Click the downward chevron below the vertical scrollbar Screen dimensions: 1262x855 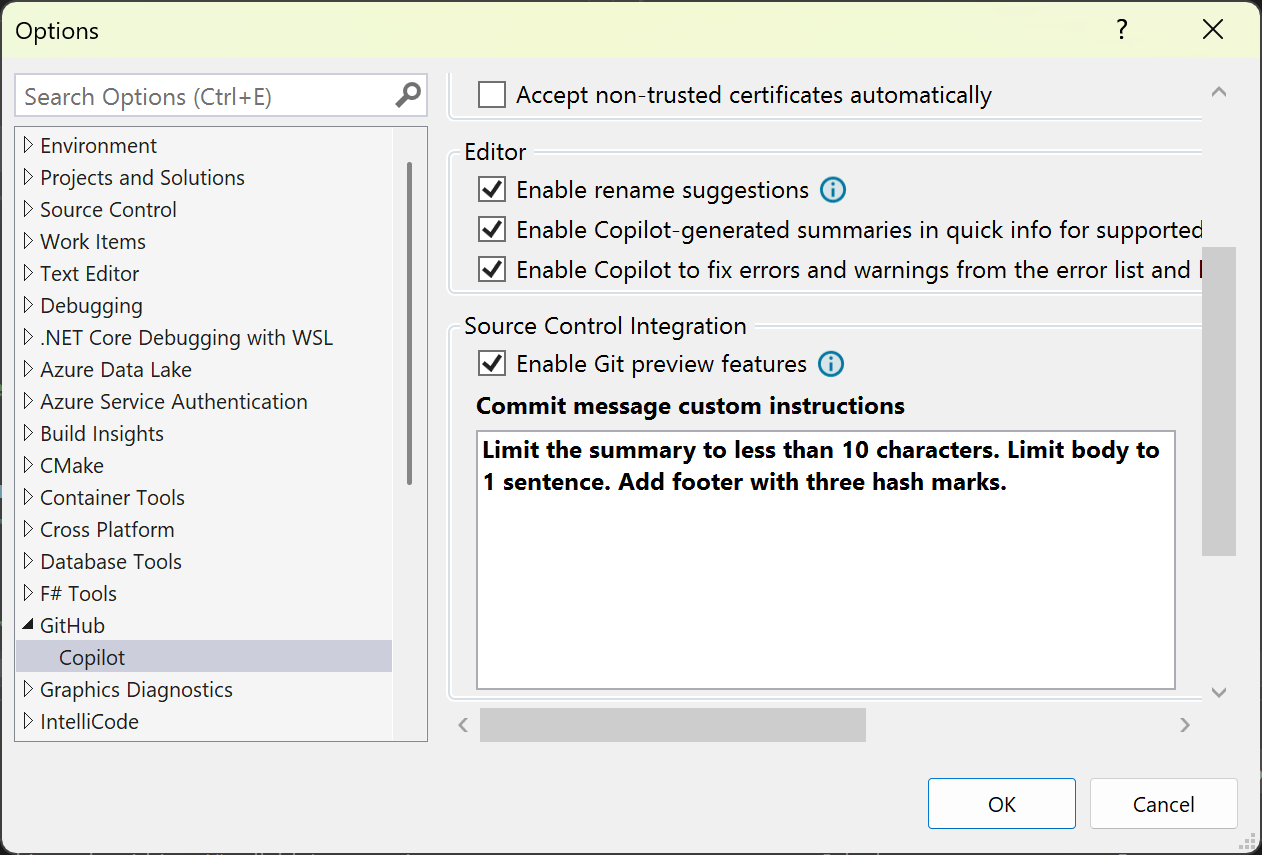(1219, 692)
